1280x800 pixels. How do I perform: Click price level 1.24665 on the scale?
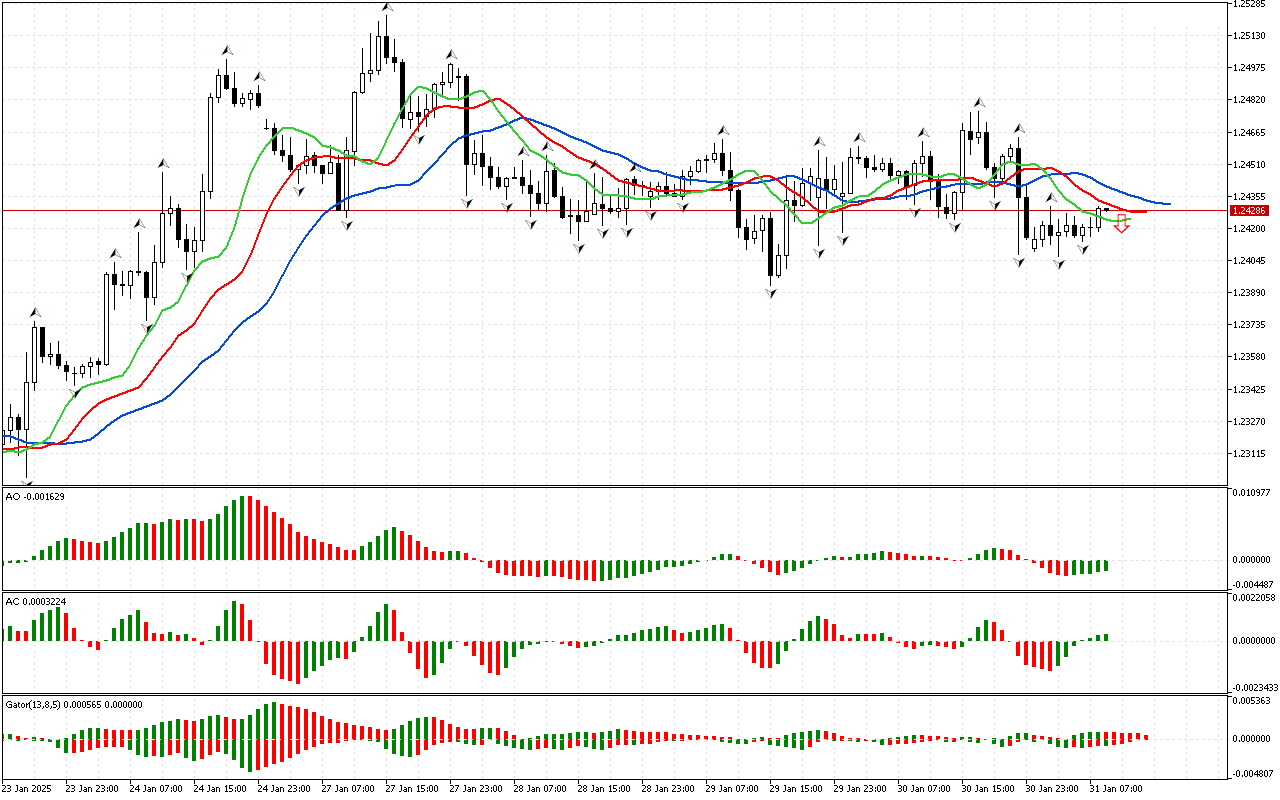pos(1251,132)
